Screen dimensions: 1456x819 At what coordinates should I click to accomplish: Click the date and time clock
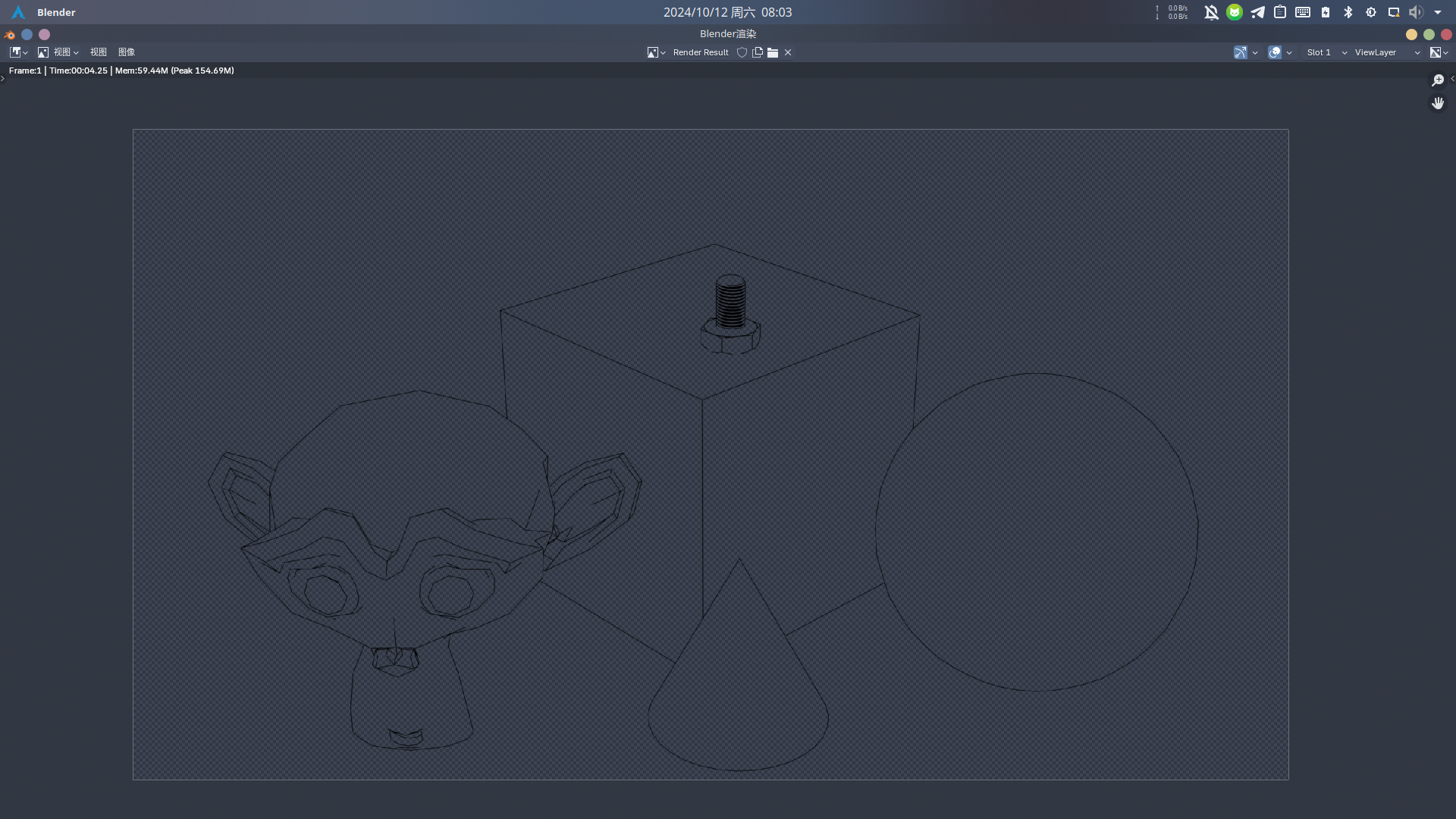click(x=727, y=12)
